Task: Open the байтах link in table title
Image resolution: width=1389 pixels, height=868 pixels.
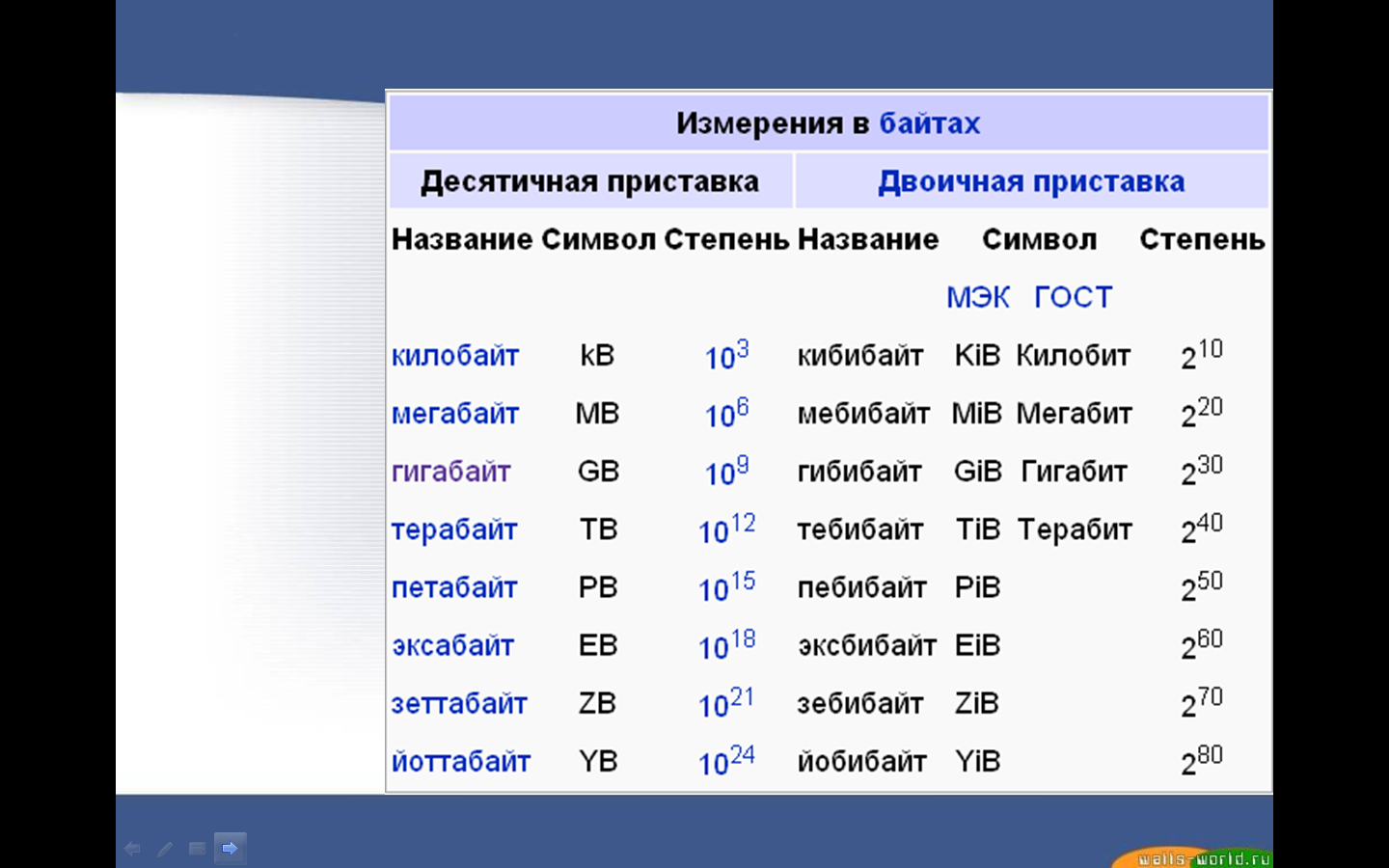Action: [930, 123]
